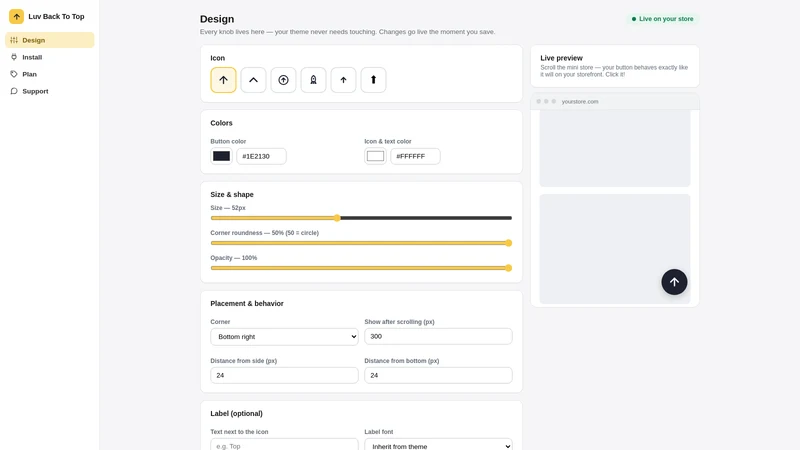Viewport: 800px width, 450px height.
Task: Open the Design section in sidebar
Action: coord(49,40)
